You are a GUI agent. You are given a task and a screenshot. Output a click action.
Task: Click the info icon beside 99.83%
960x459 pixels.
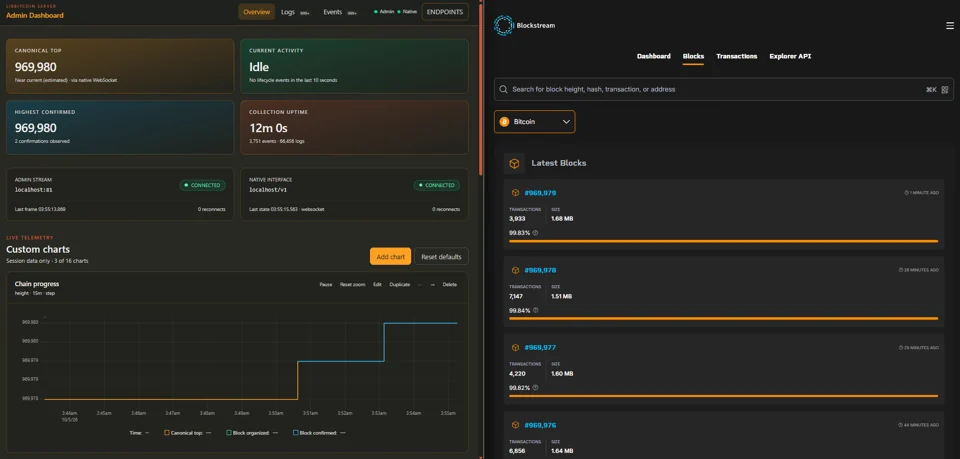coord(535,233)
